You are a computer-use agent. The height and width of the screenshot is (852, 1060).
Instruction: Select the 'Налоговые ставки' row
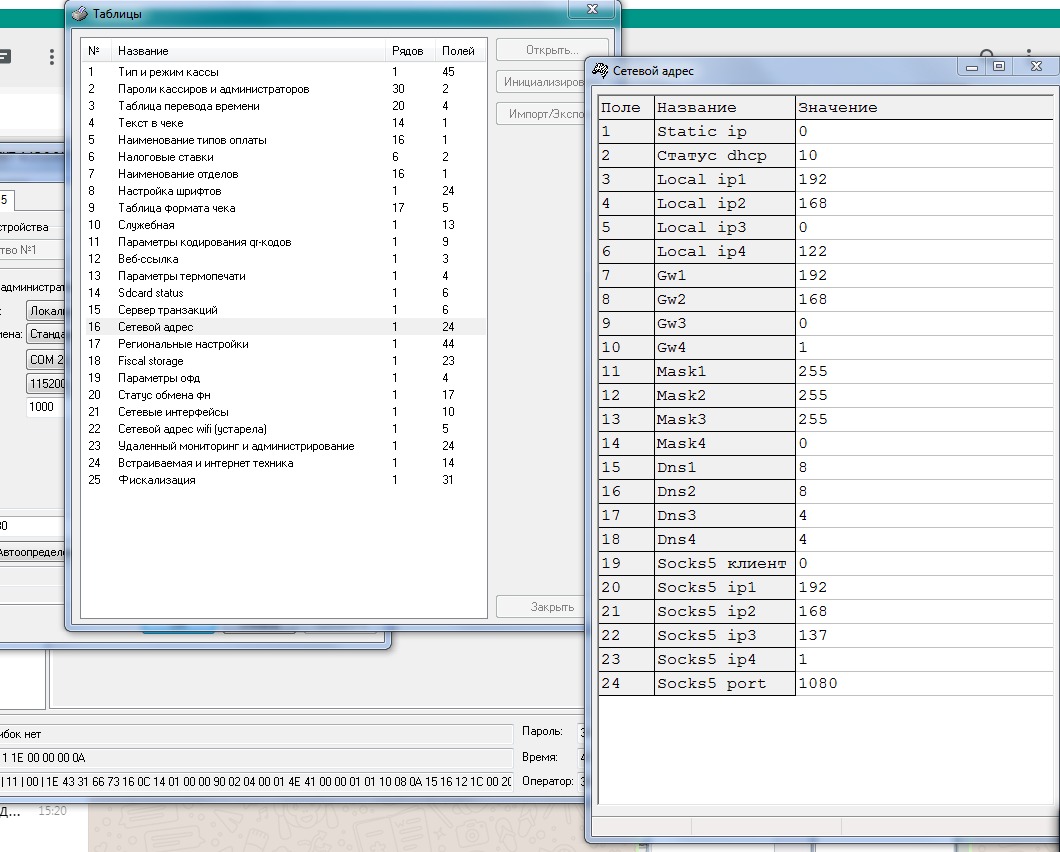(284, 157)
